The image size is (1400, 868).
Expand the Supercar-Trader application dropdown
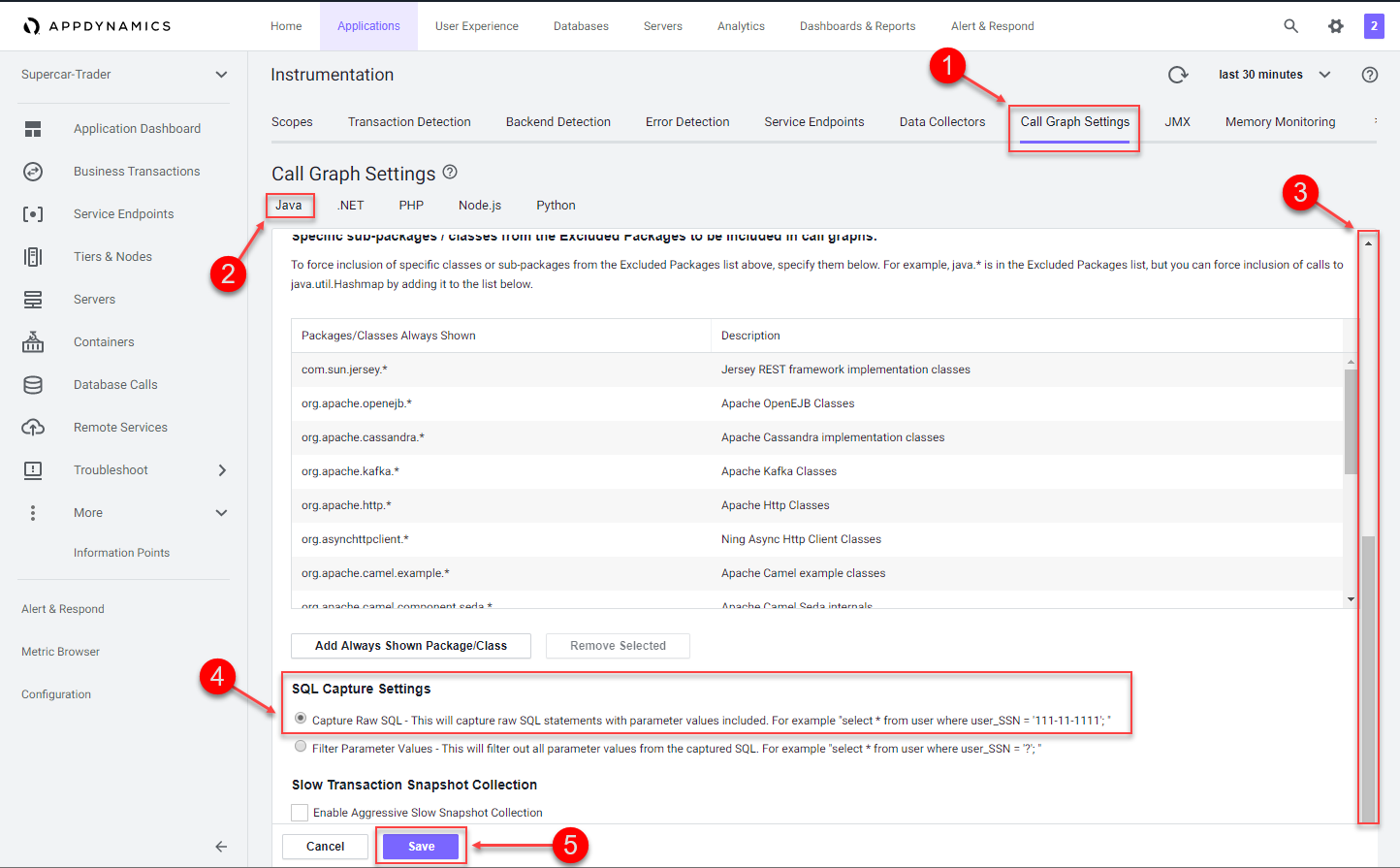click(221, 75)
